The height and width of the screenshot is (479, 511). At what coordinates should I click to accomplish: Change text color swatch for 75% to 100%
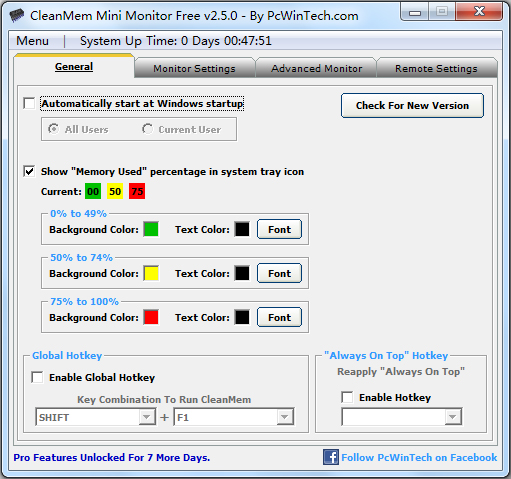(x=242, y=317)
